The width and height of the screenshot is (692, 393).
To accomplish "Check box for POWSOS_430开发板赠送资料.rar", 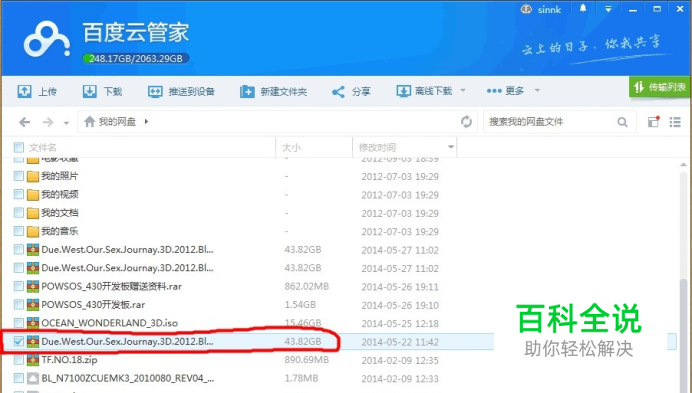I will pos(19,286).
